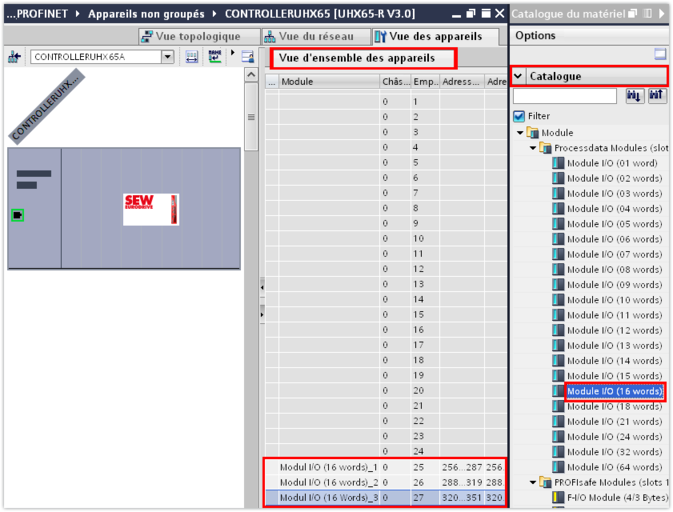Click the search downward icon in Catalogue
Screen dimensions: 673x512
coord(634,96)
